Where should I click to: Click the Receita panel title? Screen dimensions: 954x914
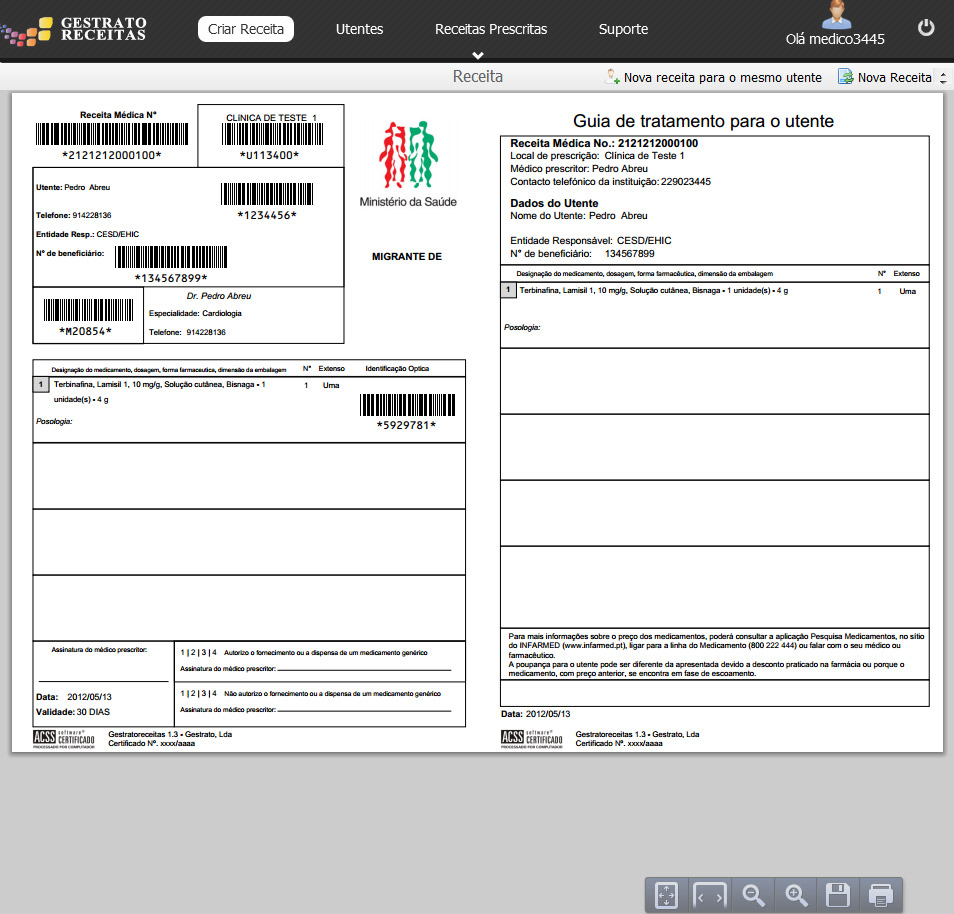[x=478, y=77]
